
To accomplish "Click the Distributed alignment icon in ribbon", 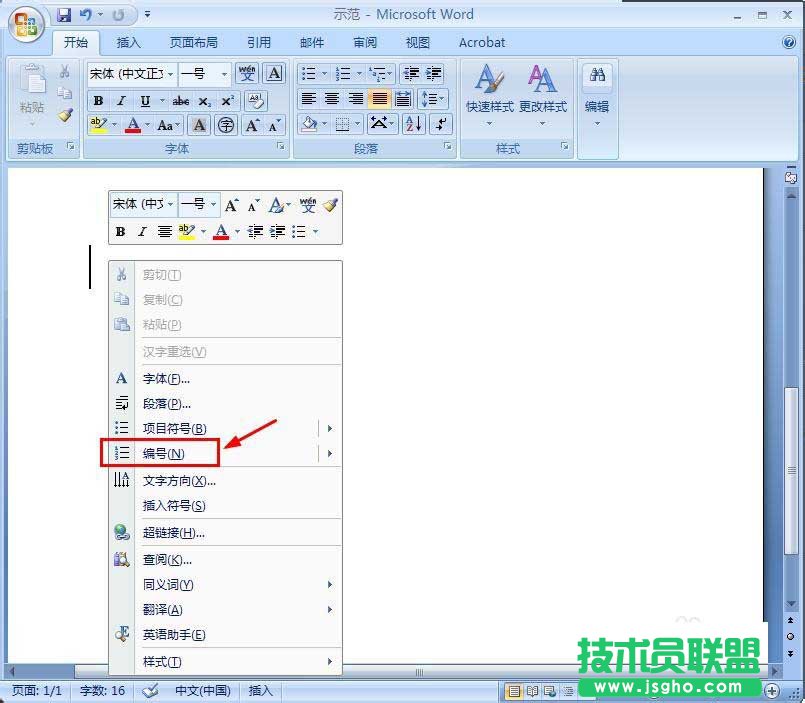I will (403, 98).
